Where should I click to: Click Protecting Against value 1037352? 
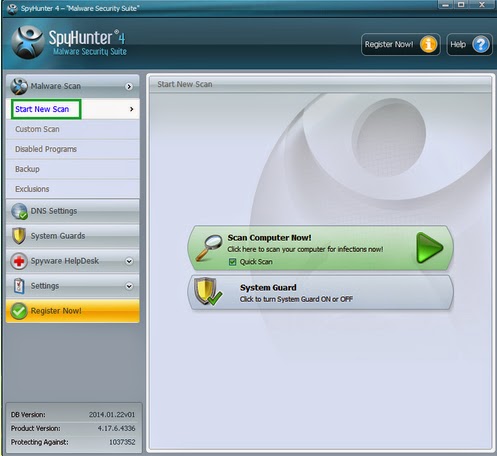[122, 442]
